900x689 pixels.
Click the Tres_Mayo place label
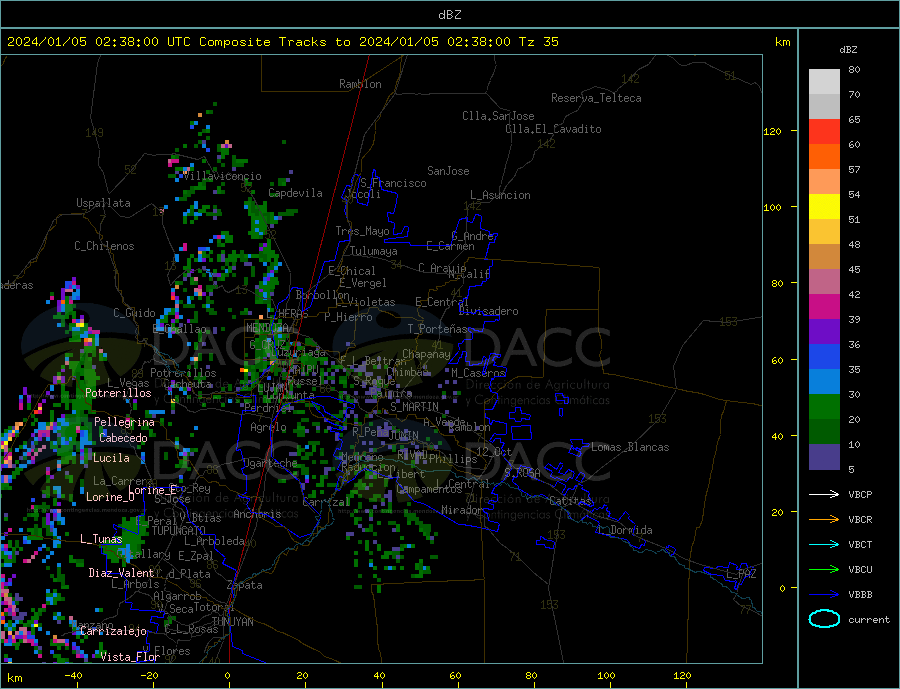tap(362, 231)
